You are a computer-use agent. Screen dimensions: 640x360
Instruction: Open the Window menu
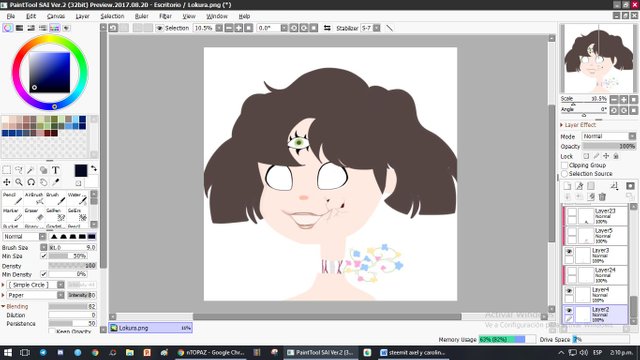tap(217, 16)
